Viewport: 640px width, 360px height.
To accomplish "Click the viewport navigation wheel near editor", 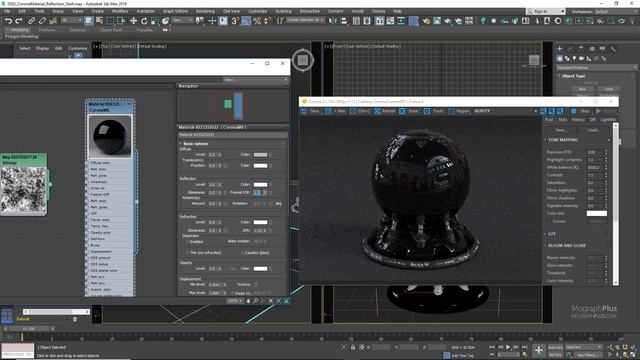I will [302, 60].
